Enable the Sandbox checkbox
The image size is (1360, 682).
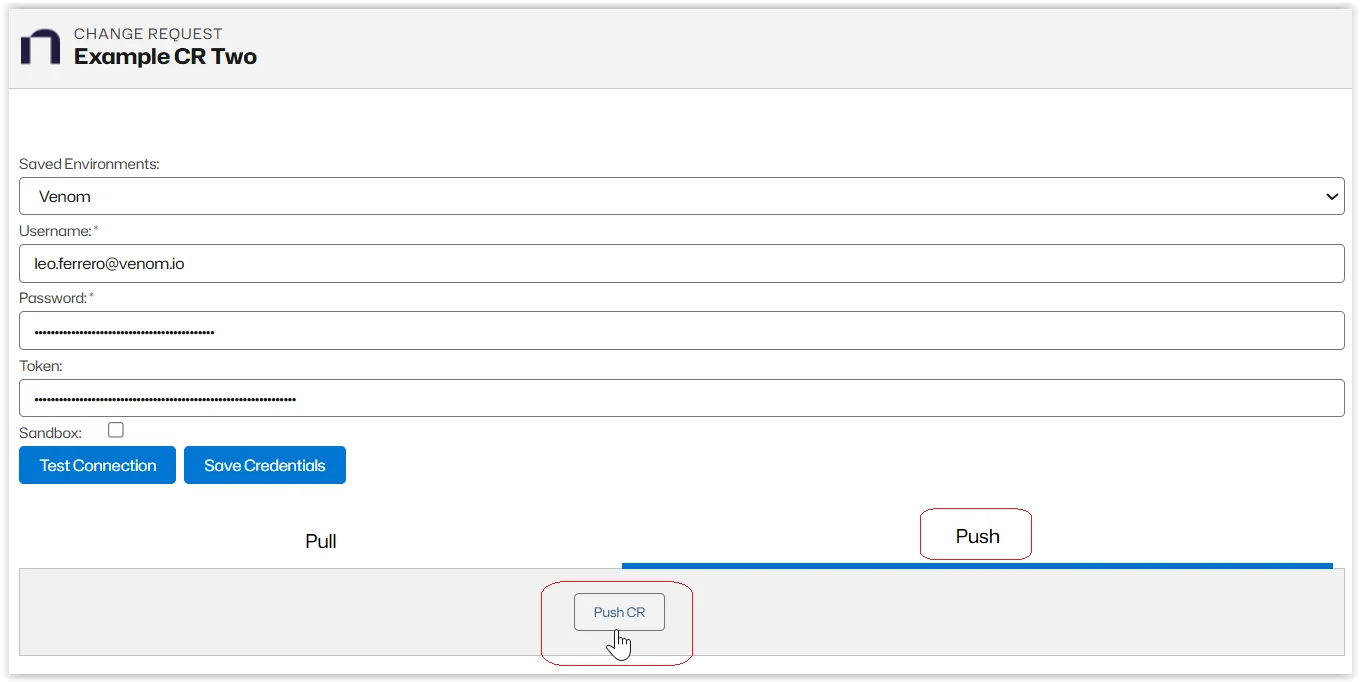click(x=116, y=430)
